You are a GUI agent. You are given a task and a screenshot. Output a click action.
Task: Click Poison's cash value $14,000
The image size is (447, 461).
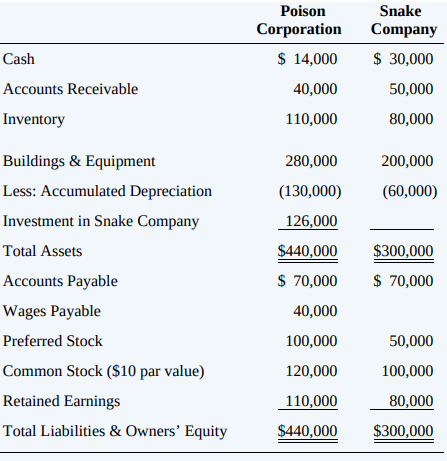(x=307, y=59)
